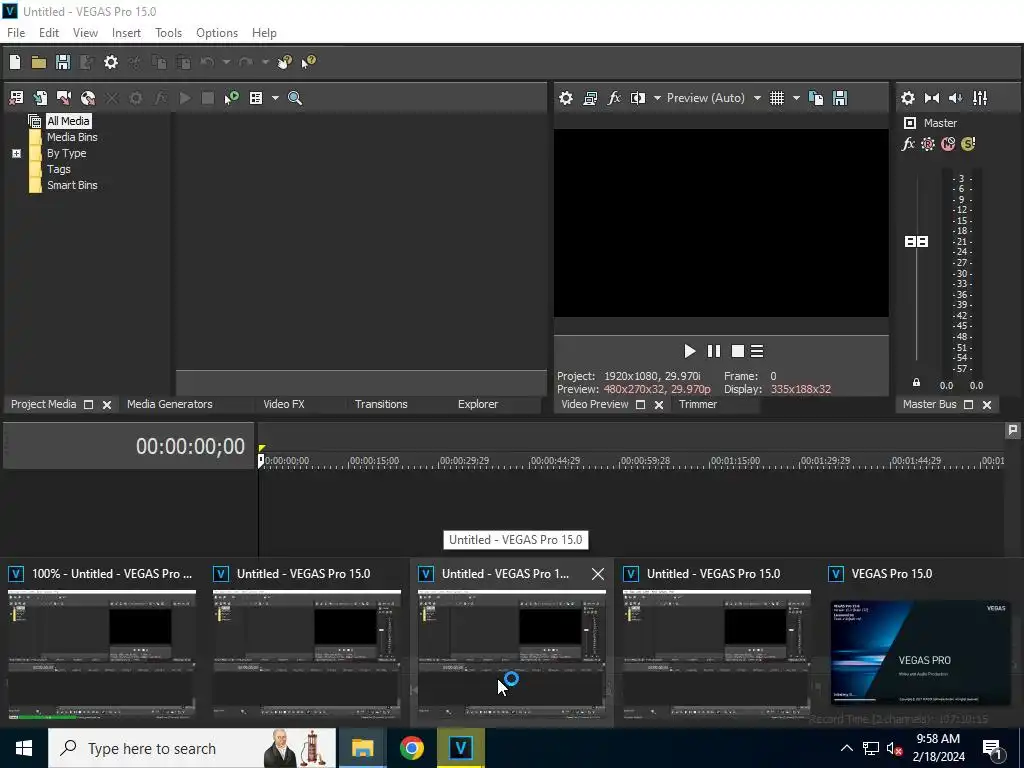1024x768 pixels.
Task: Toggle Master mute button
Action: (x=948, y=144)
